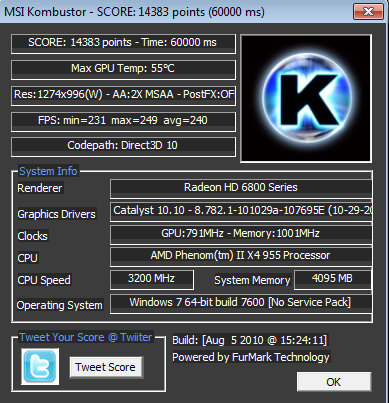Click the Tweet Score button
This screenshot has height=403, width=389.
pyautogui.click(x=106, y=367)
